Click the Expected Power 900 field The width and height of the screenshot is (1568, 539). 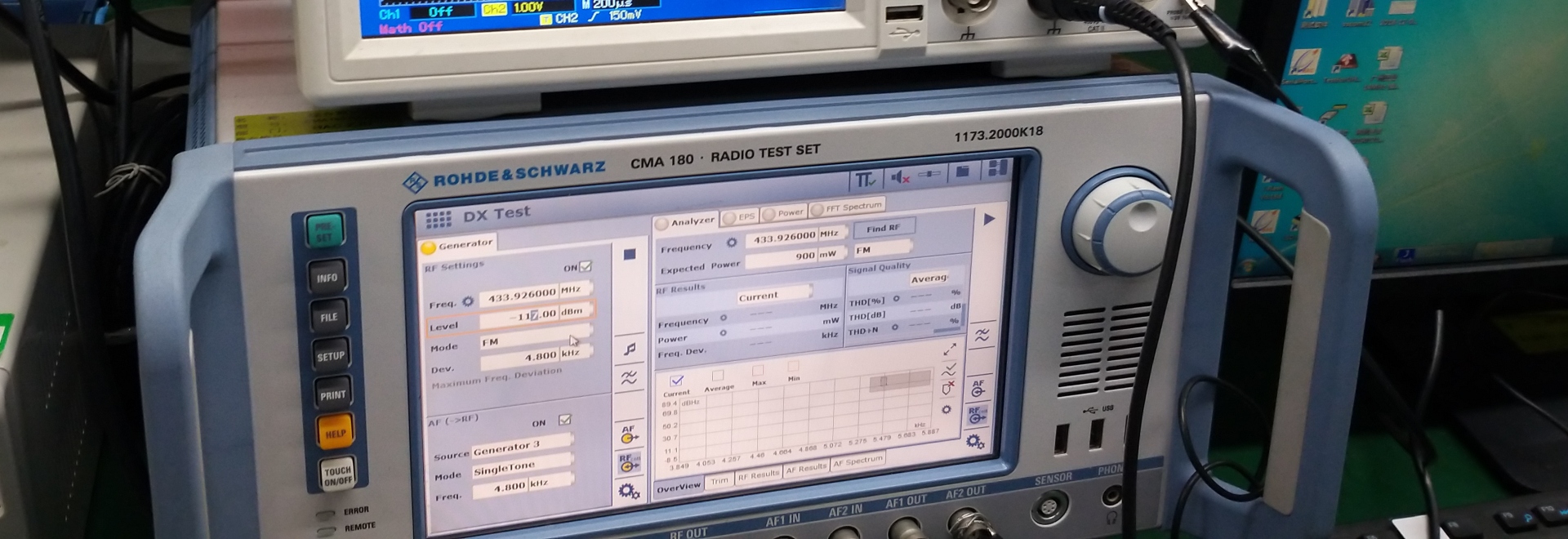(781, 257)
